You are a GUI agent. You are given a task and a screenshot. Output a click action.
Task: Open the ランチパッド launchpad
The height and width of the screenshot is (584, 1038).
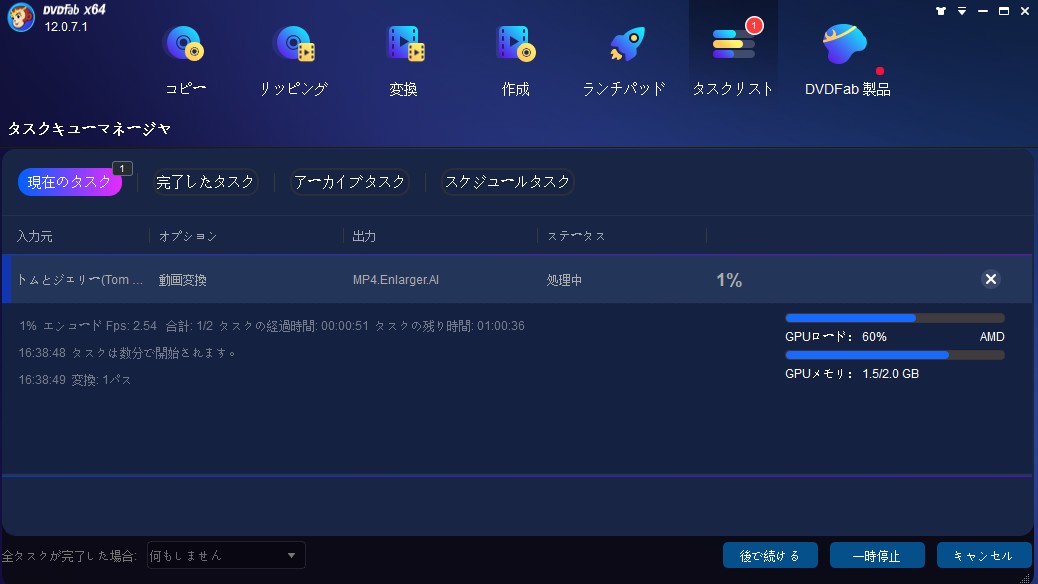point(624,61)
